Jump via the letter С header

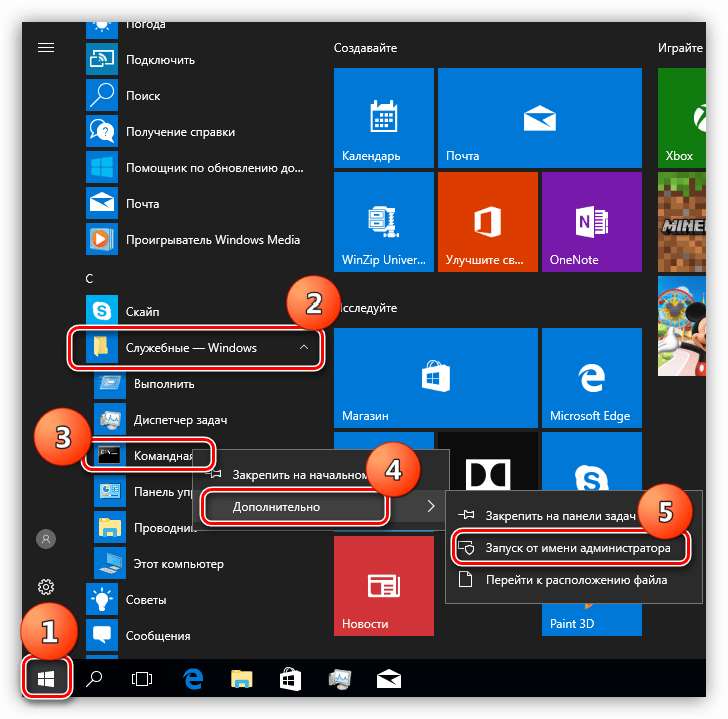click(89, 278)
